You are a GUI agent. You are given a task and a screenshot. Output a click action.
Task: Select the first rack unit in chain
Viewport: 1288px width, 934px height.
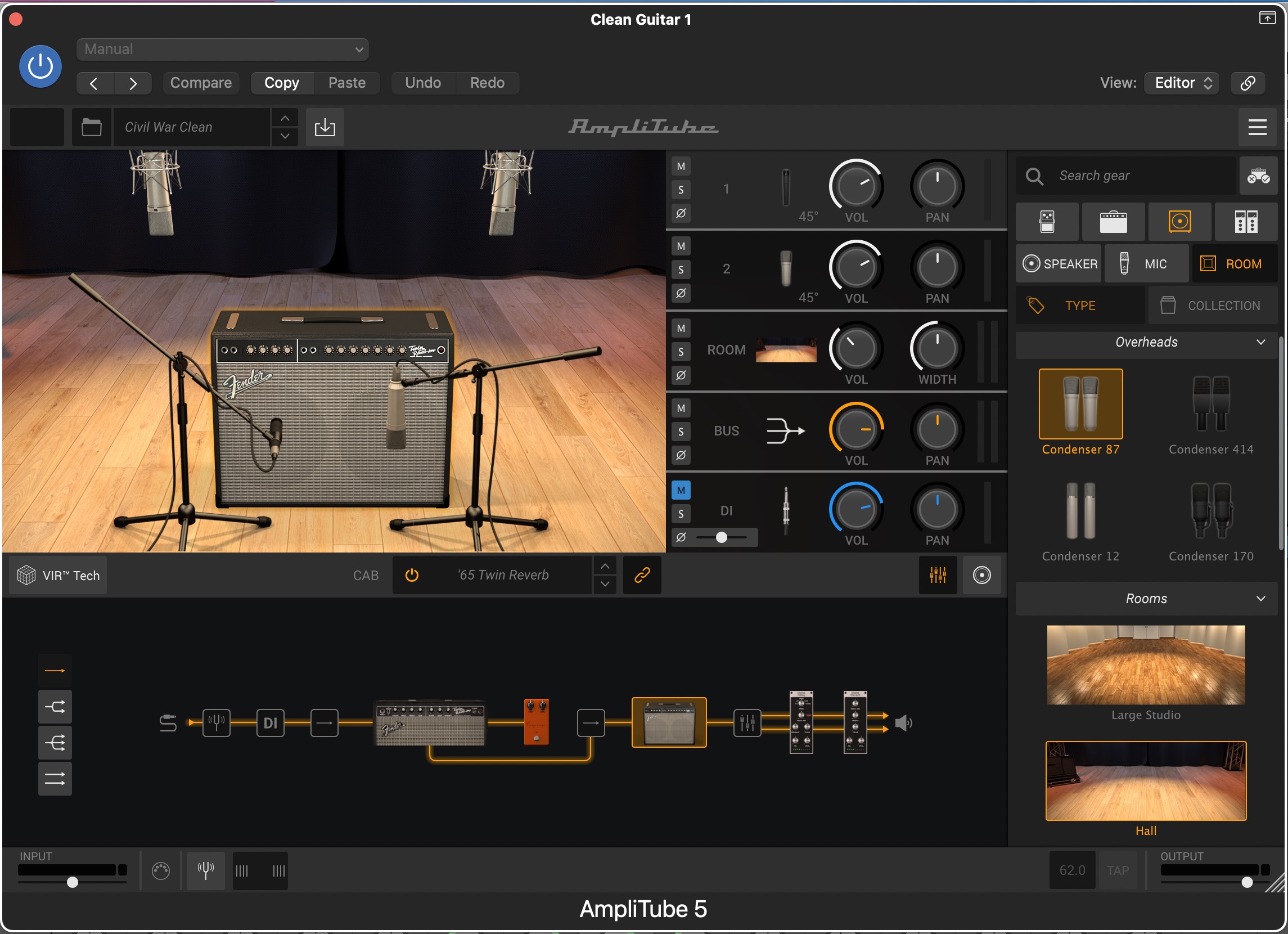[x=801, y=722]
